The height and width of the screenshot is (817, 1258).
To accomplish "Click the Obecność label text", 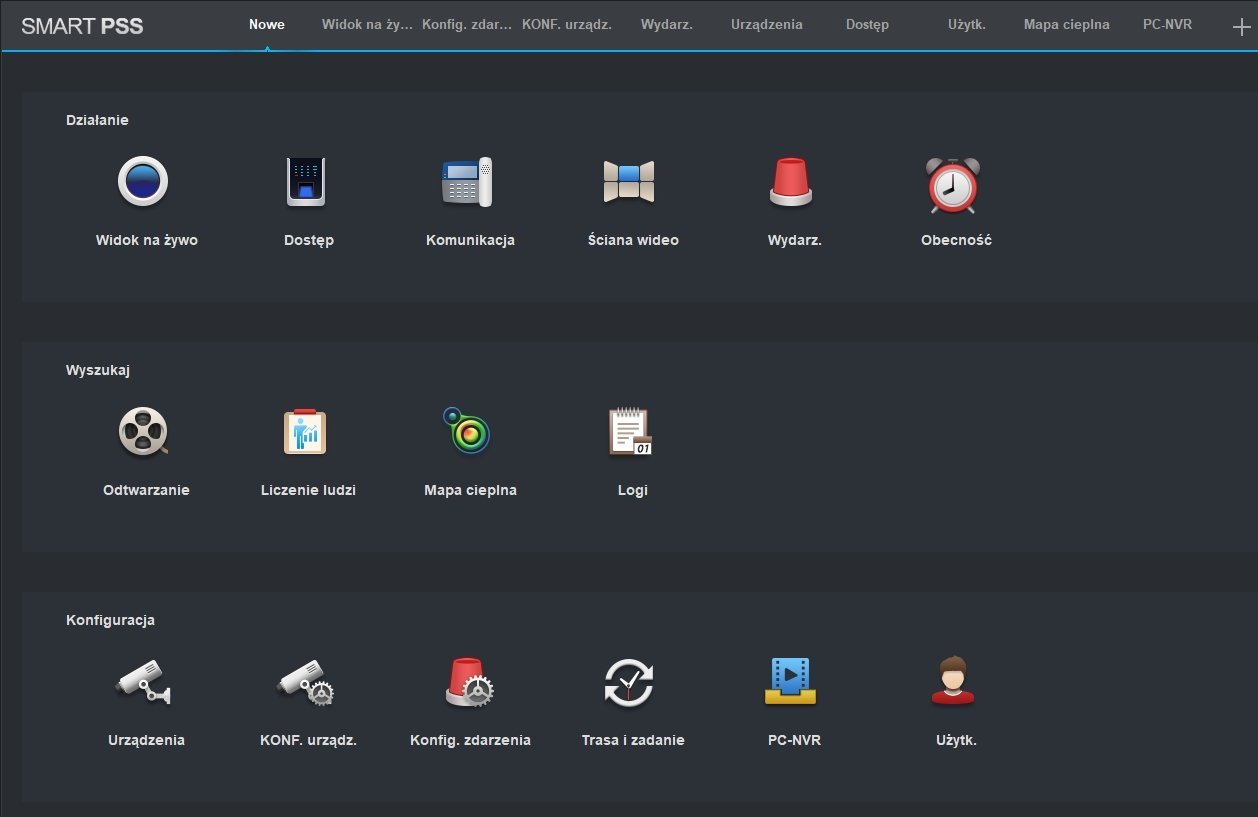I will pyautogui.click(x=956, y=240).
